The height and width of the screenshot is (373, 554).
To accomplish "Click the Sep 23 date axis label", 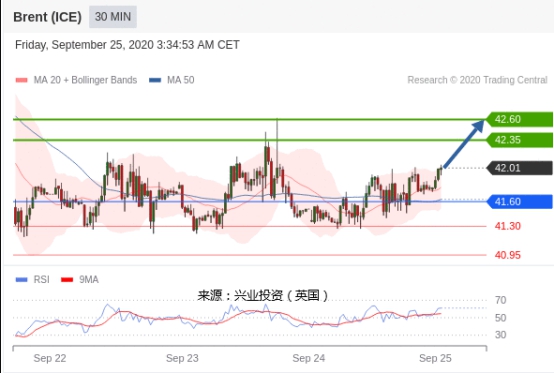I will tap(182, 358).
